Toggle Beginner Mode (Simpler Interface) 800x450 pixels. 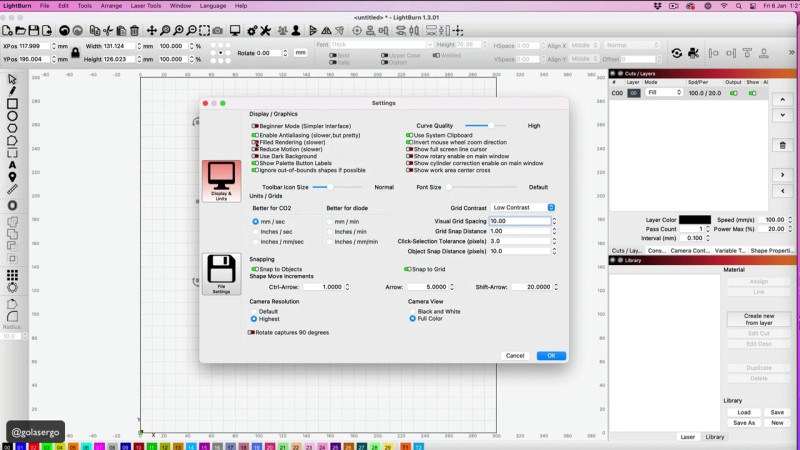(254, 126)
